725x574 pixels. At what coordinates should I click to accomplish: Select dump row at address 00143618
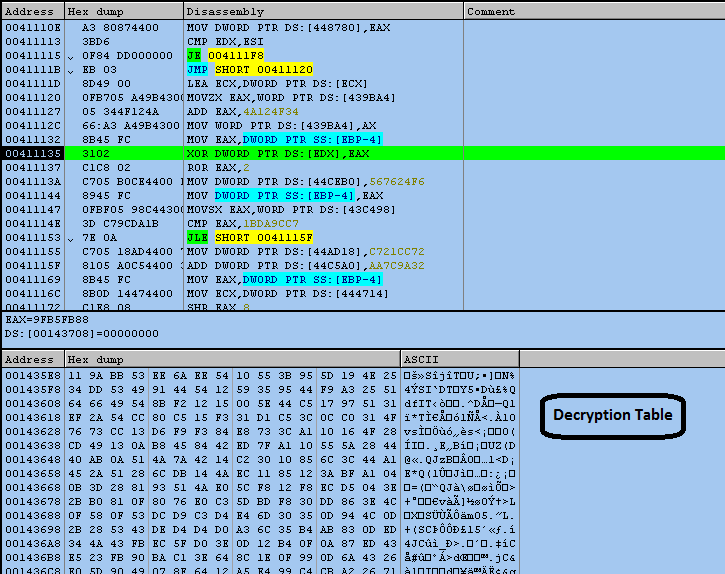(x=260, y=418)
